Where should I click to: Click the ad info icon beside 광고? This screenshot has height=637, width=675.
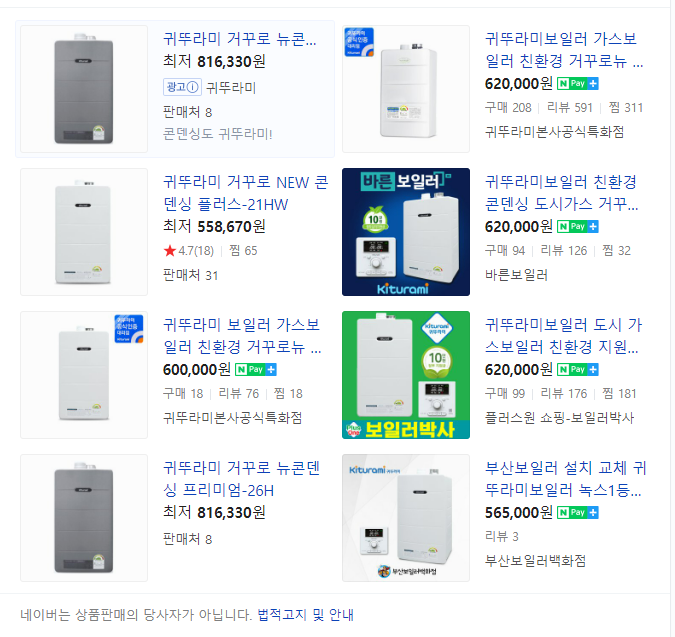(x=193, y=87)
